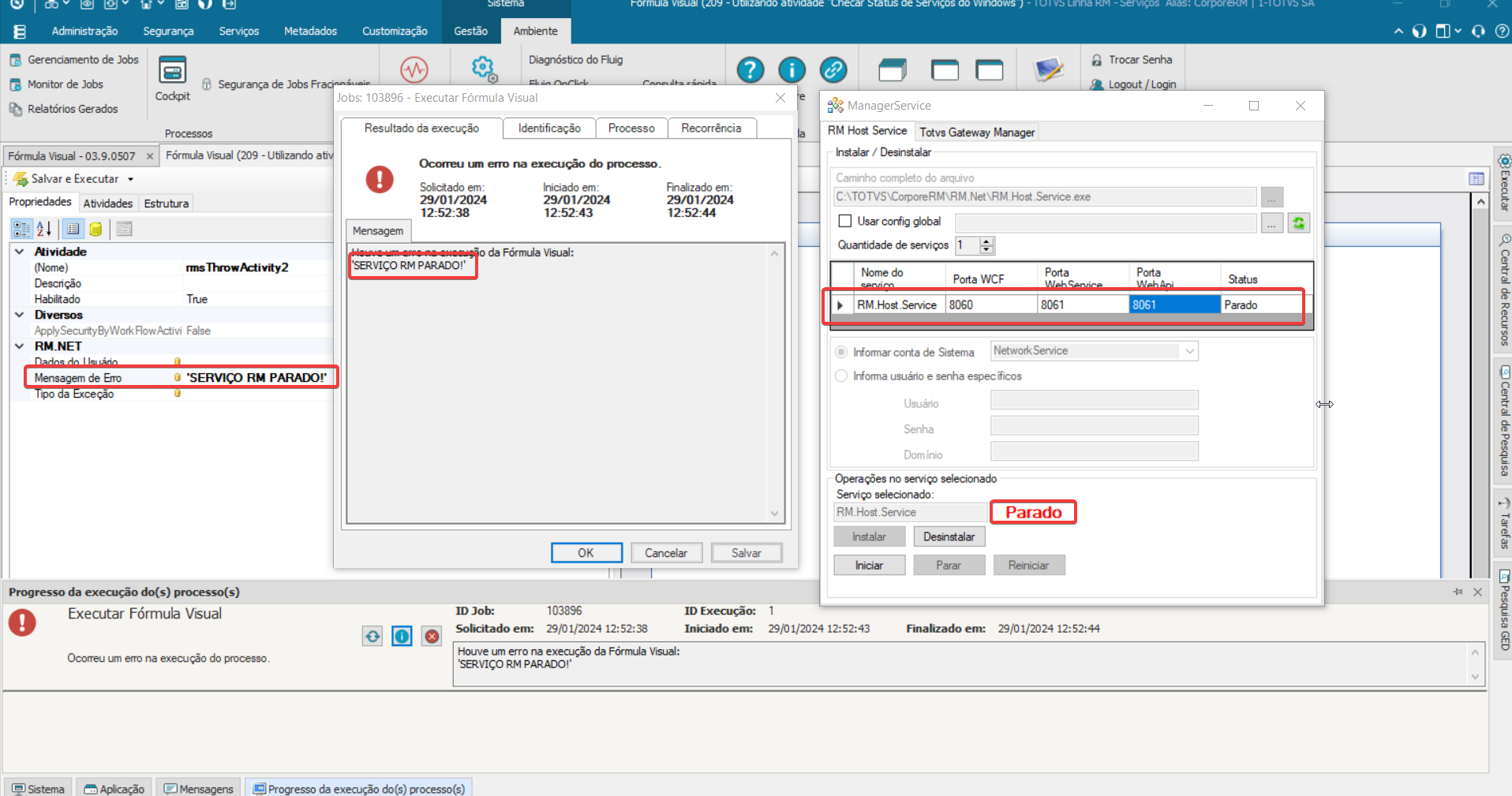Screen dimensions: 1512x796
Task: Open NetworkService account dropdown
Action: point(1189,351)
